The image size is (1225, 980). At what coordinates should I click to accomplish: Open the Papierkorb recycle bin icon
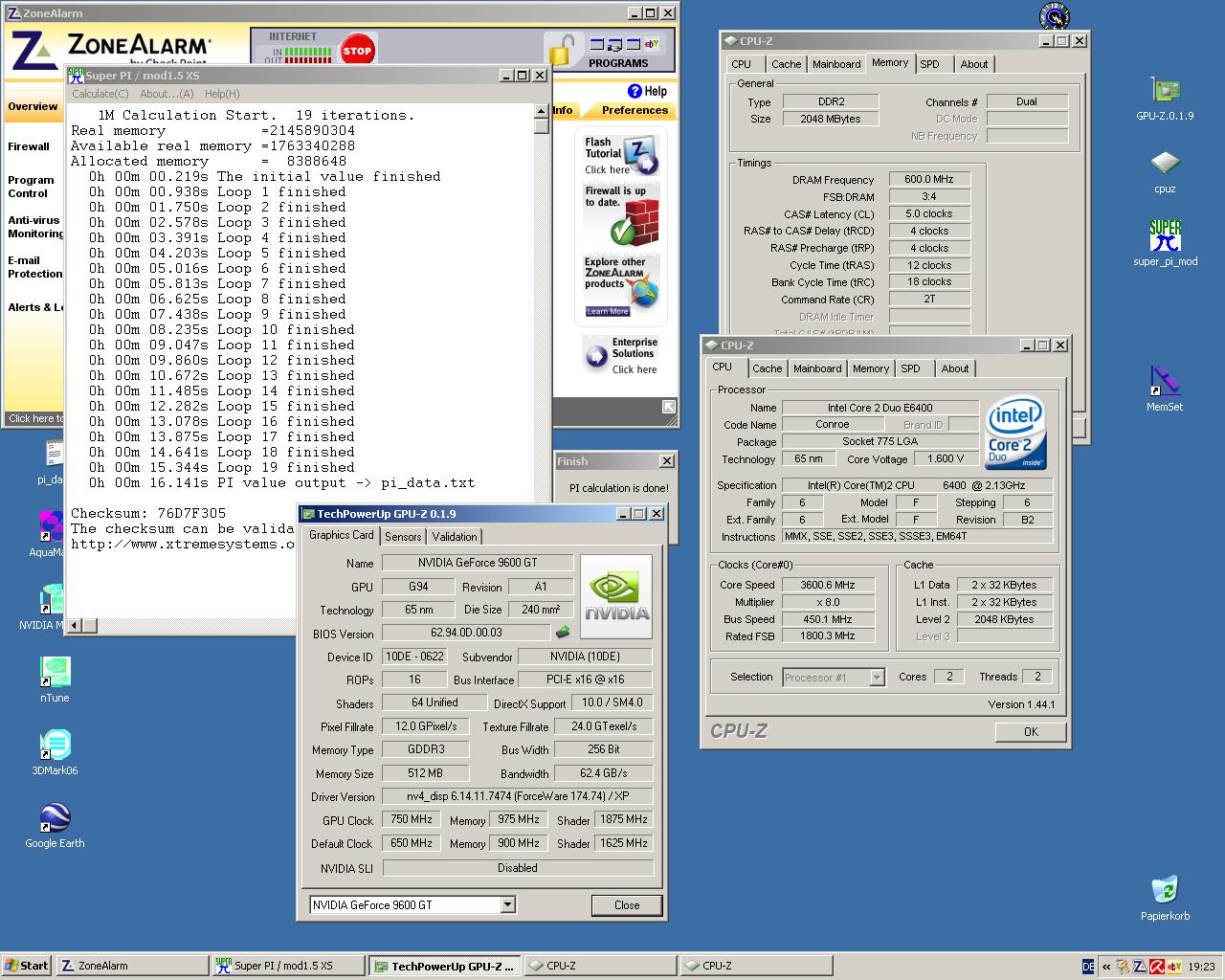tap(1165, 890)
